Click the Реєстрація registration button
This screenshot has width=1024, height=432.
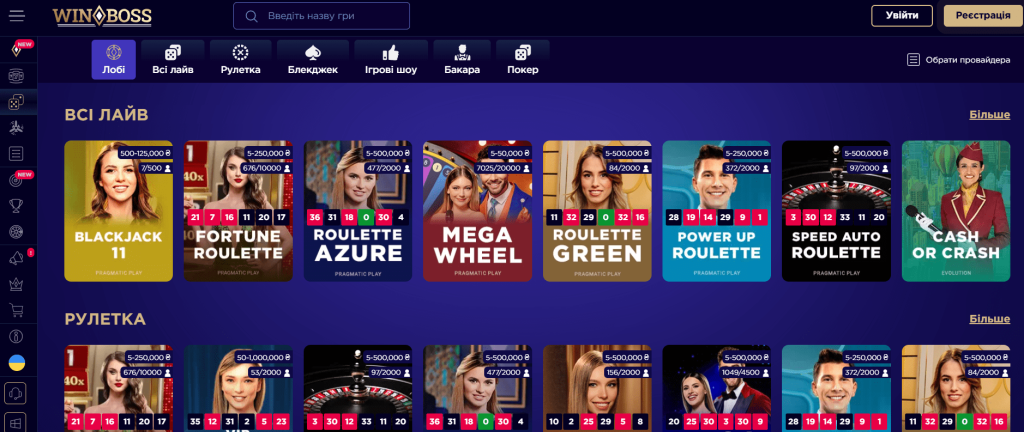point(983,16)
